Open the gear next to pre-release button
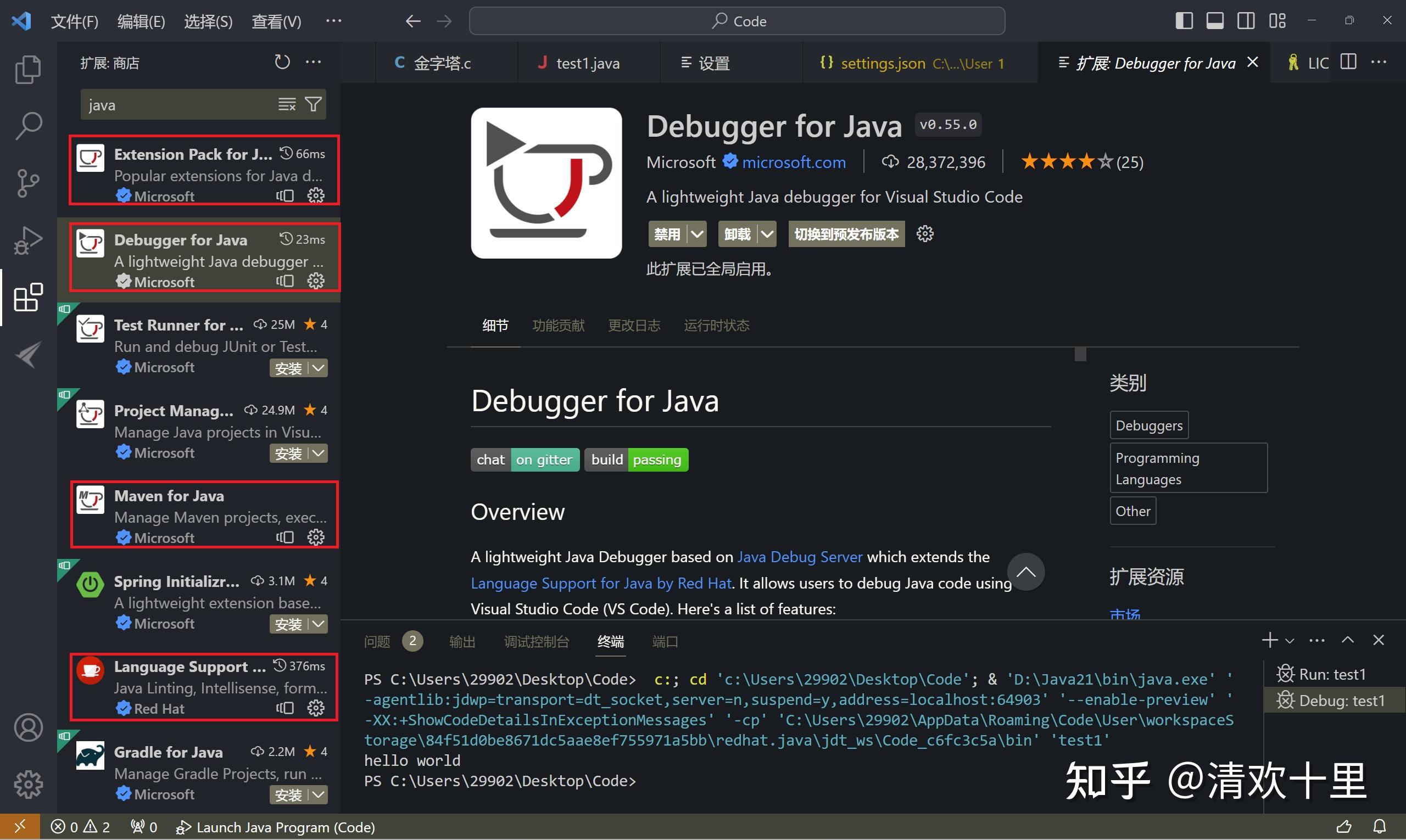The width and height of the screenshot is (1406, 840). click(925, 234)
